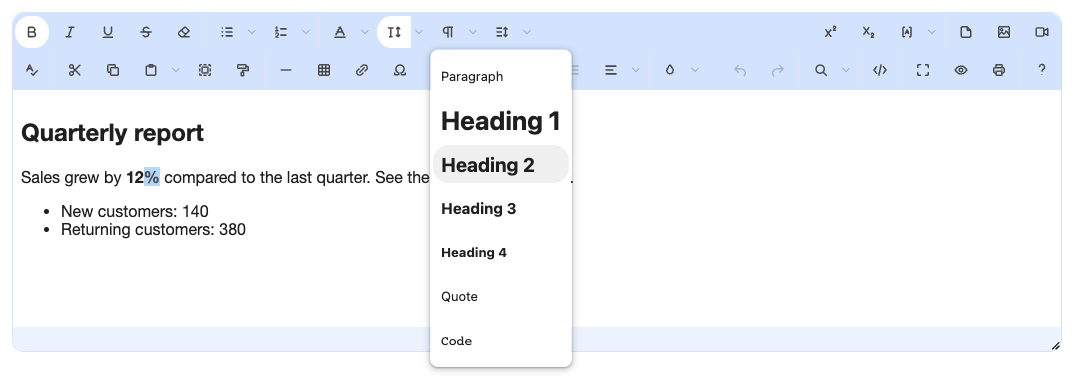The image size is (1074, 379).
Task: Expand the paste options dropdown arrow
Action: 175,70
